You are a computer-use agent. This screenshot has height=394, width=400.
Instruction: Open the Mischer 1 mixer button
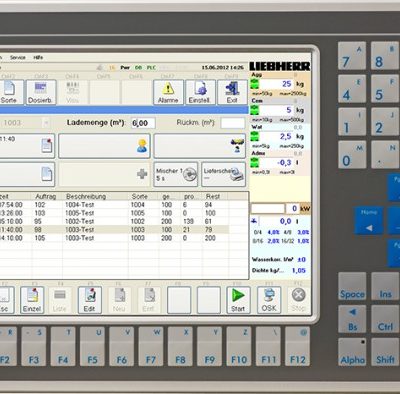coord(176,174)
